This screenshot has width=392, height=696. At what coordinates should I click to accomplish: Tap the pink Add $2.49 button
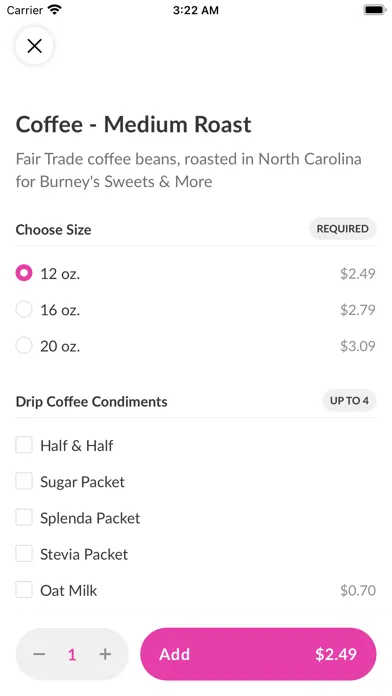click(258, 654)
